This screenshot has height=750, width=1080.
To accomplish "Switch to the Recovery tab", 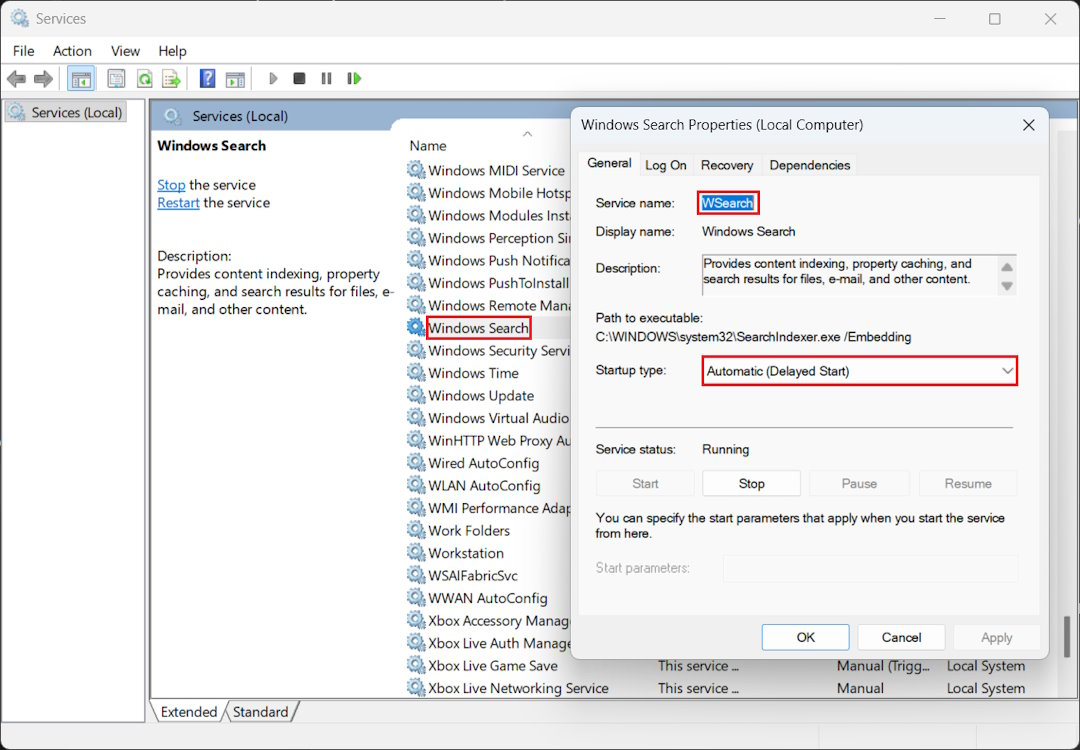I will pos(726,165).
